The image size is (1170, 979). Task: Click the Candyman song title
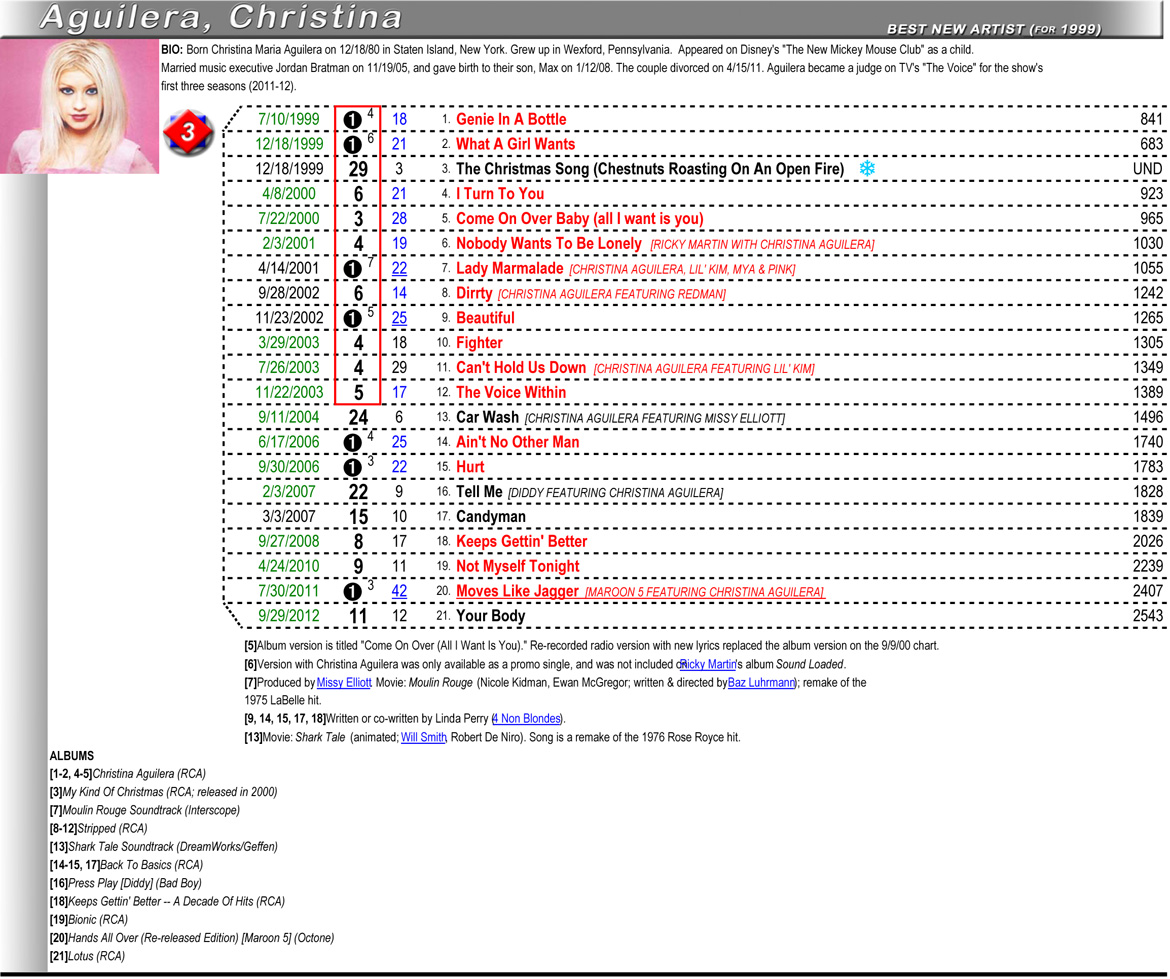pos(491,517)
